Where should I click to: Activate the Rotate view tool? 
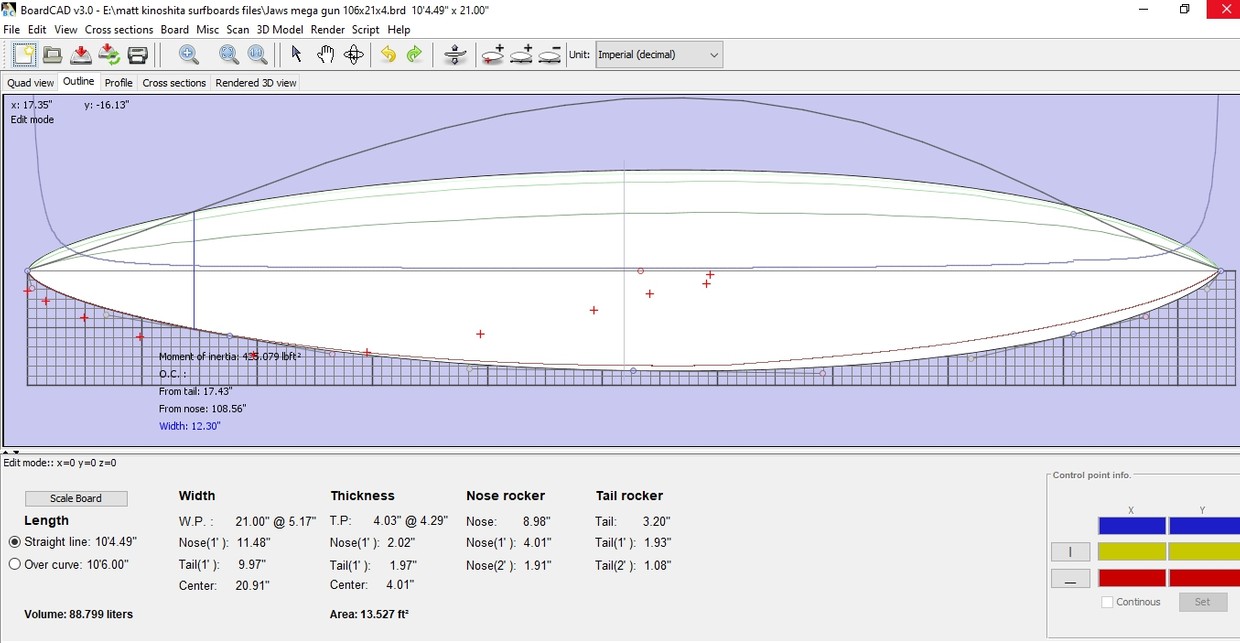pyautogui.click(x=353, y=55)
